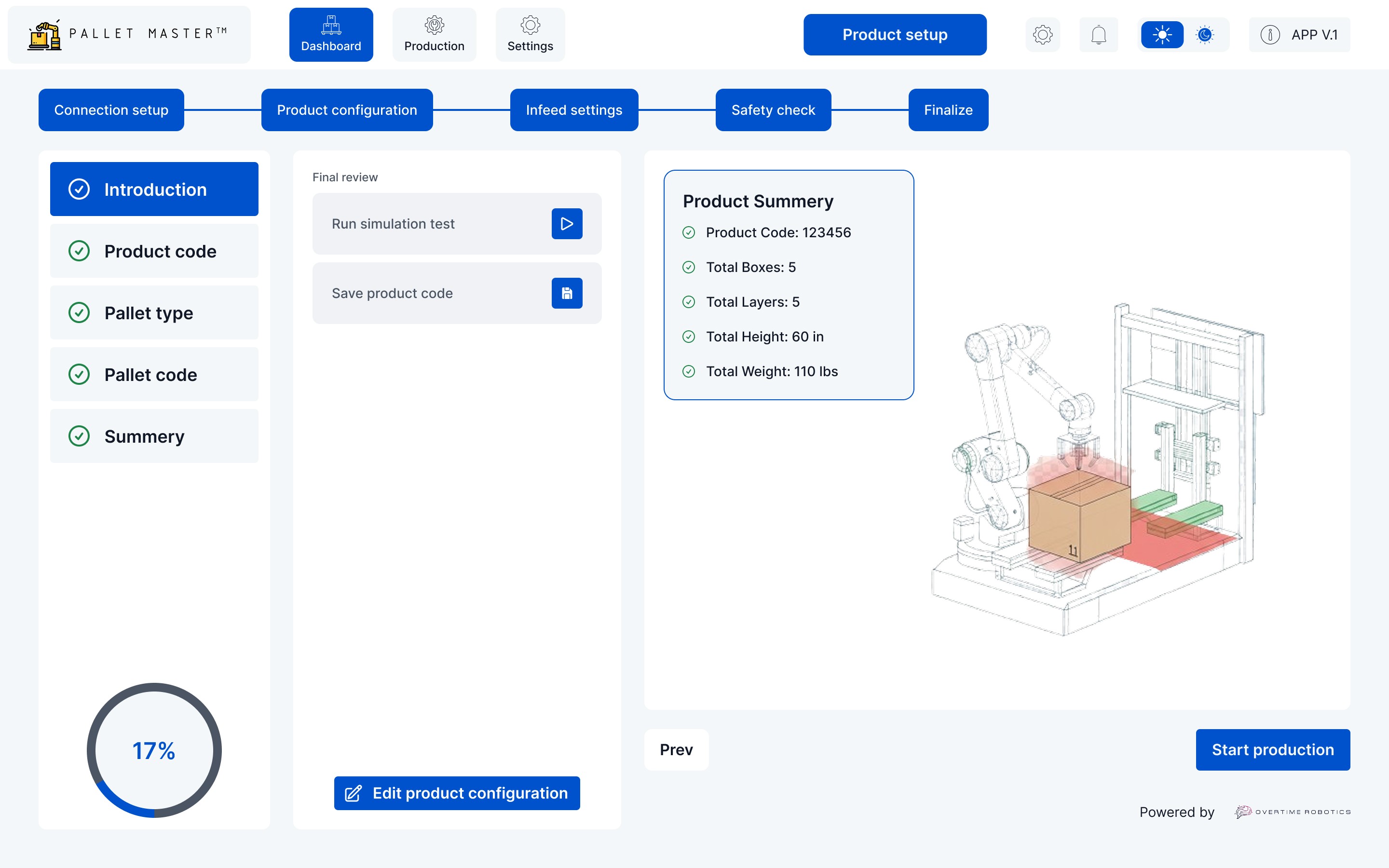Click the robot palletizer 3D illustration
Image resolution: width=1389 pixels, height=868 pixels.
pos(1096,471)
